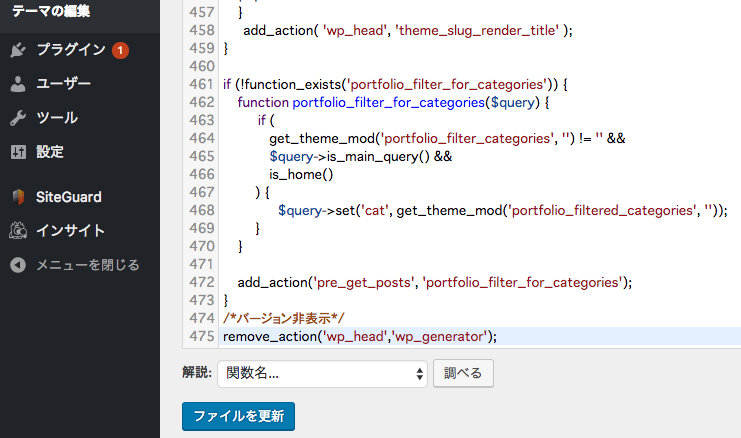Viewport: 741px width, 438px height.
Task: Click line 472 add_action pre_get_posts code
Action: [435, 283]
